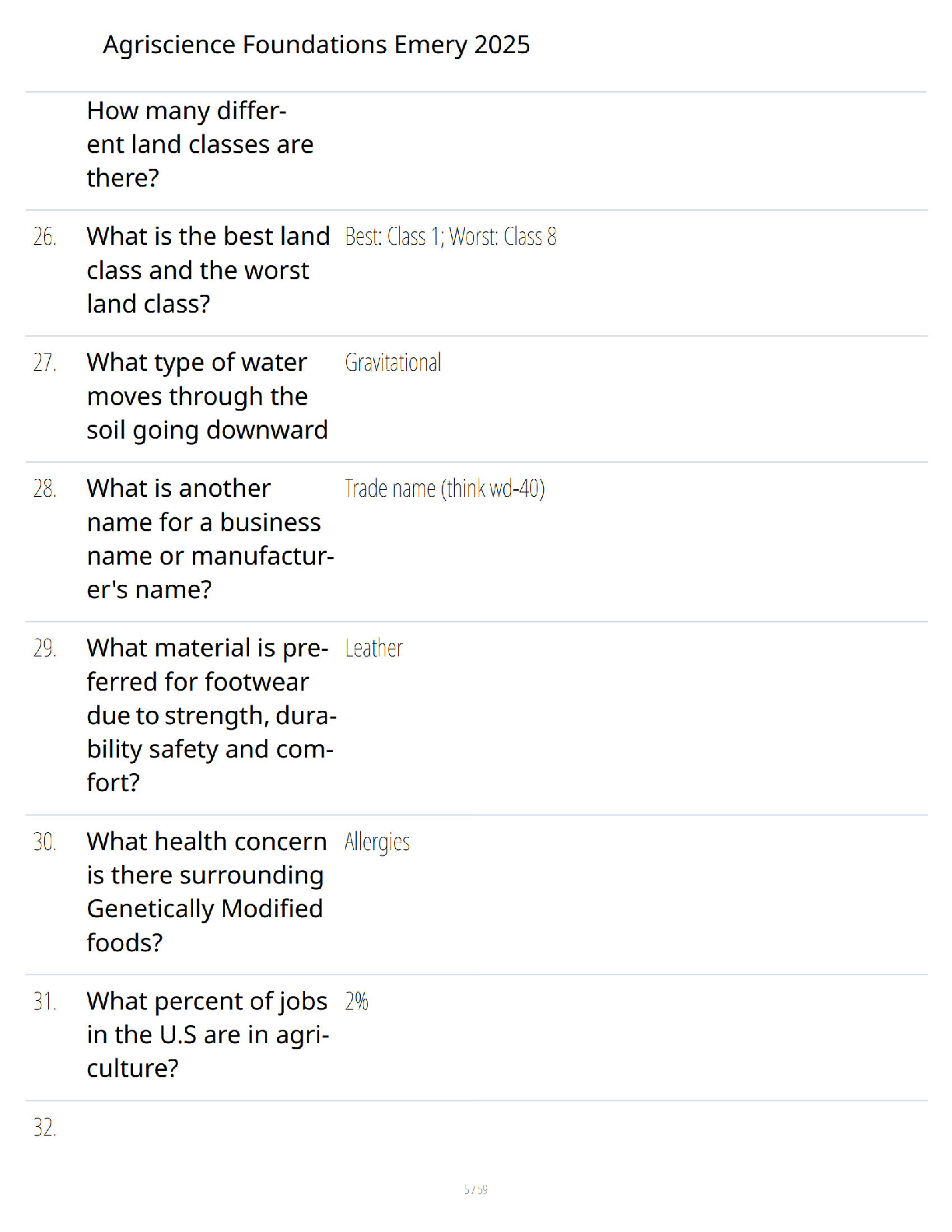This screenshot has width=952, height=1232.
Task: Click question number 26
Action: pyautogui.click(x=44, y=237)
